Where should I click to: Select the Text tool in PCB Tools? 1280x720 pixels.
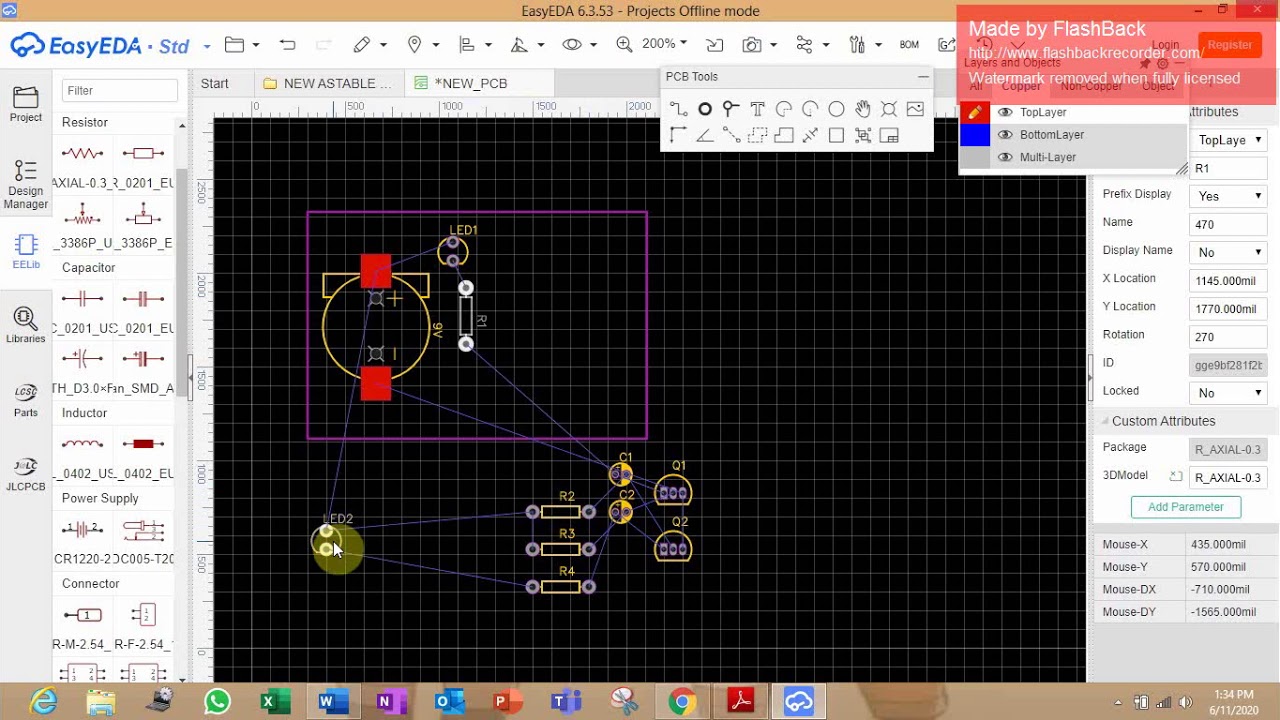tap(757, 109)
